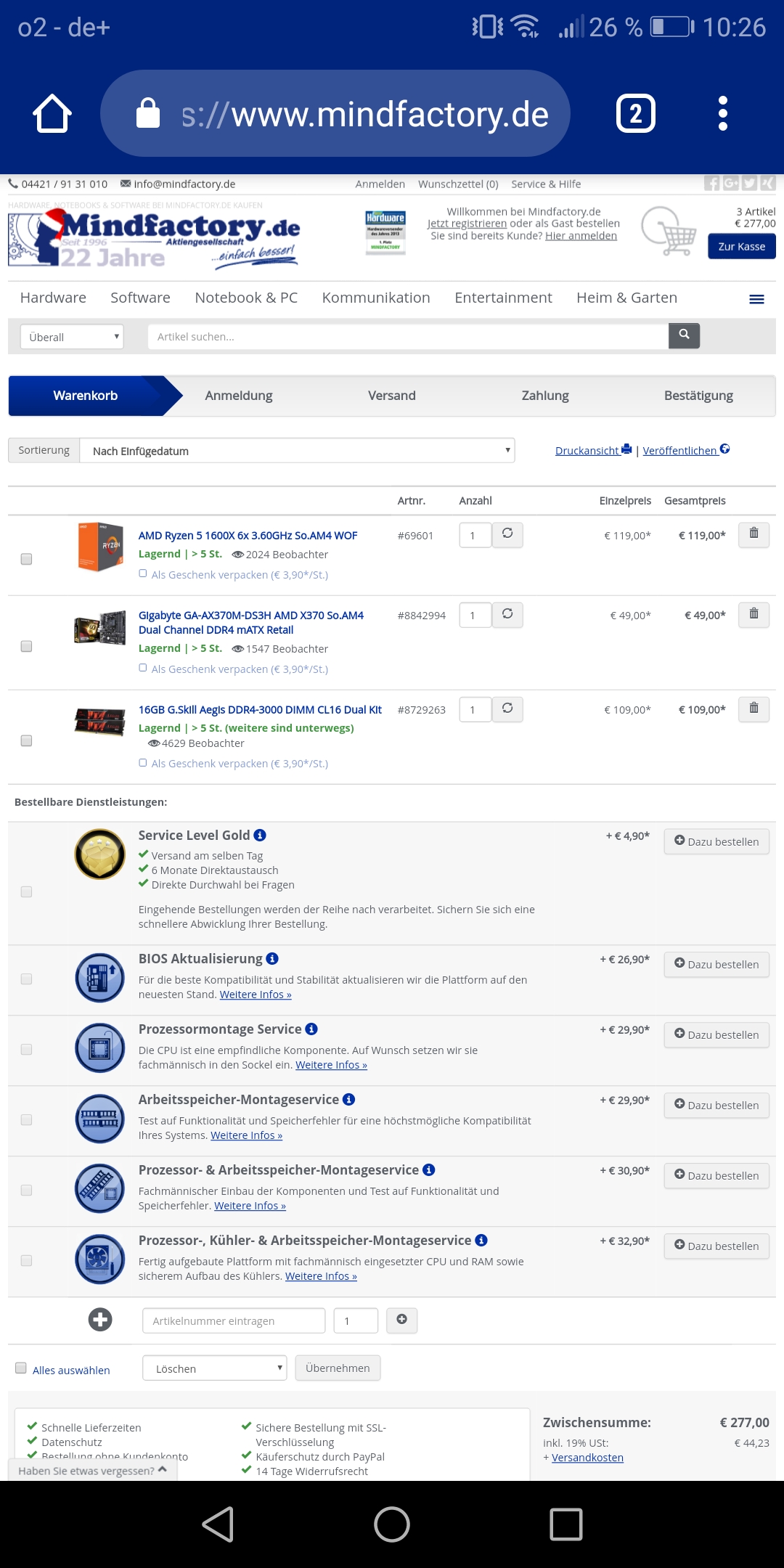Viewport: 784px width, 1568px height.
Task: Tap the plus button beside the Artikelnummer quantity
Action: click(x=401, y=1320)
